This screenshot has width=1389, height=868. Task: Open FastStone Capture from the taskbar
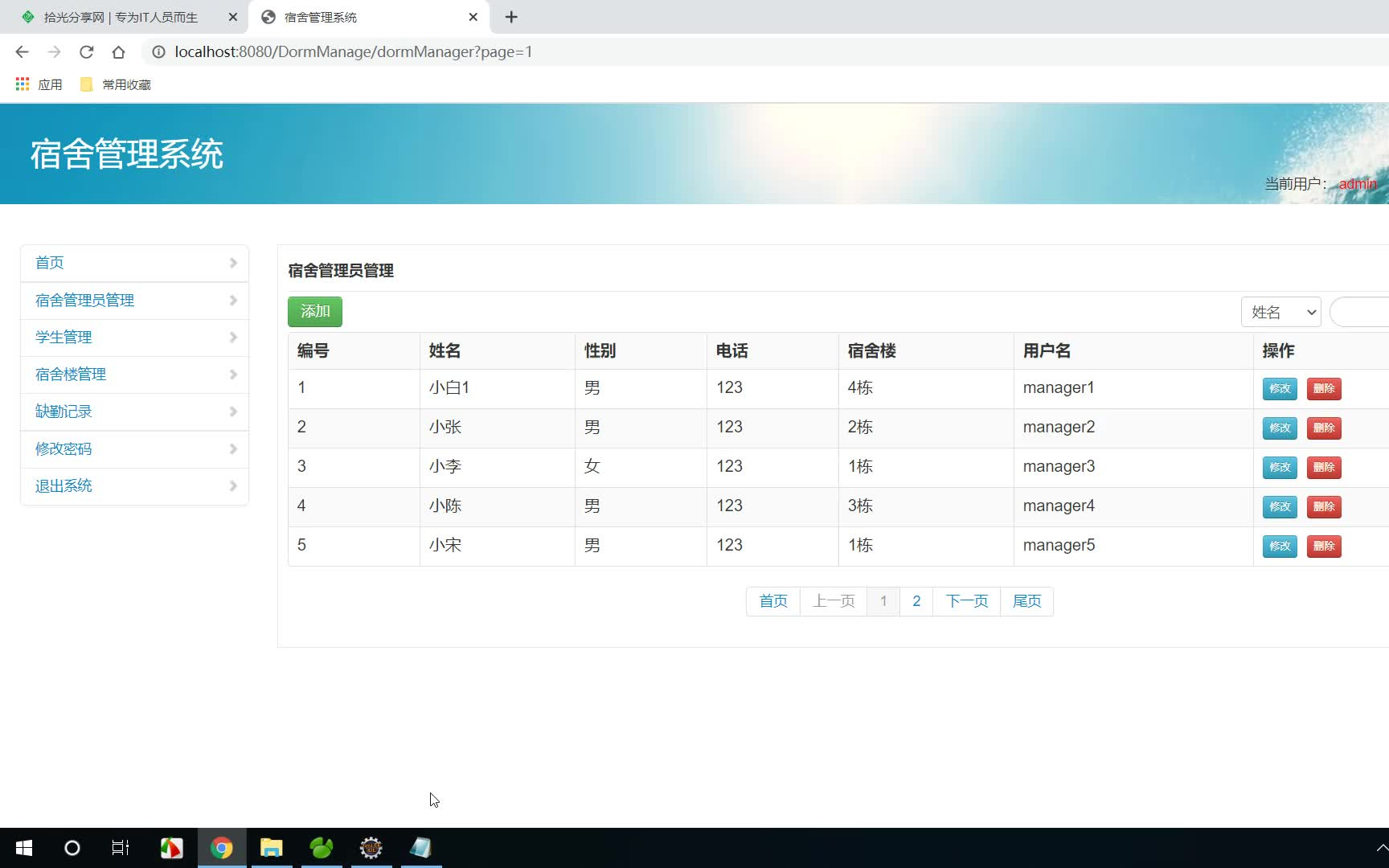click(x=420, y=847)
